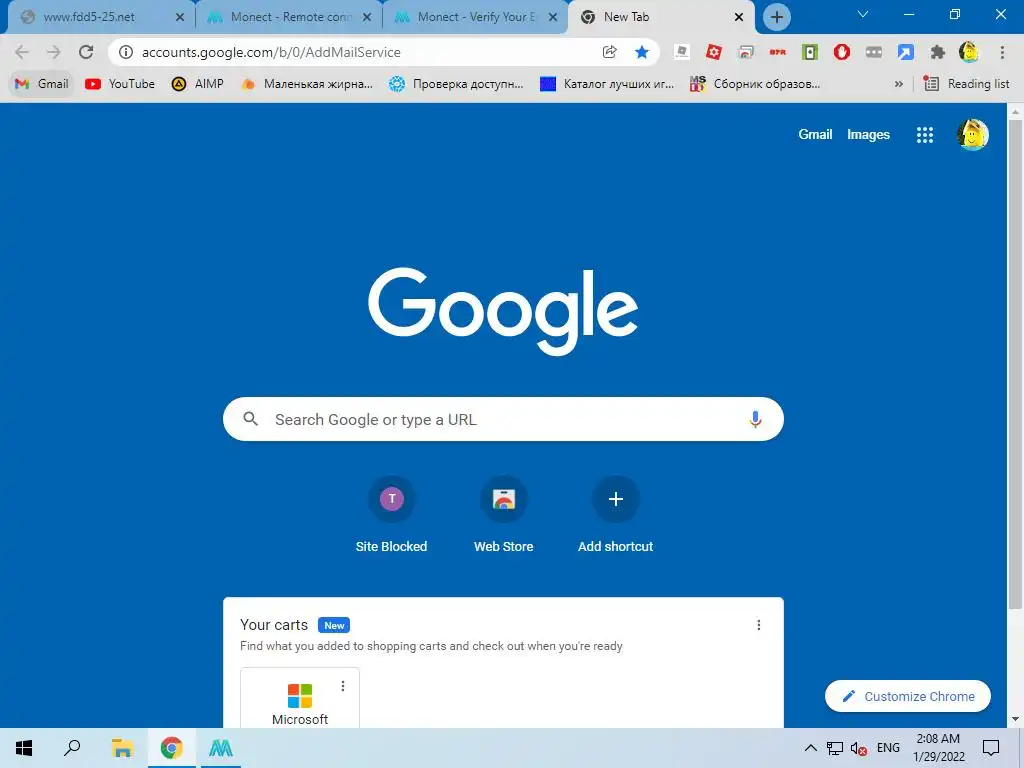Open the tab search dropdown arrow
The height and width of the screenshot is (768, 1024).
[x=863, y=14]
